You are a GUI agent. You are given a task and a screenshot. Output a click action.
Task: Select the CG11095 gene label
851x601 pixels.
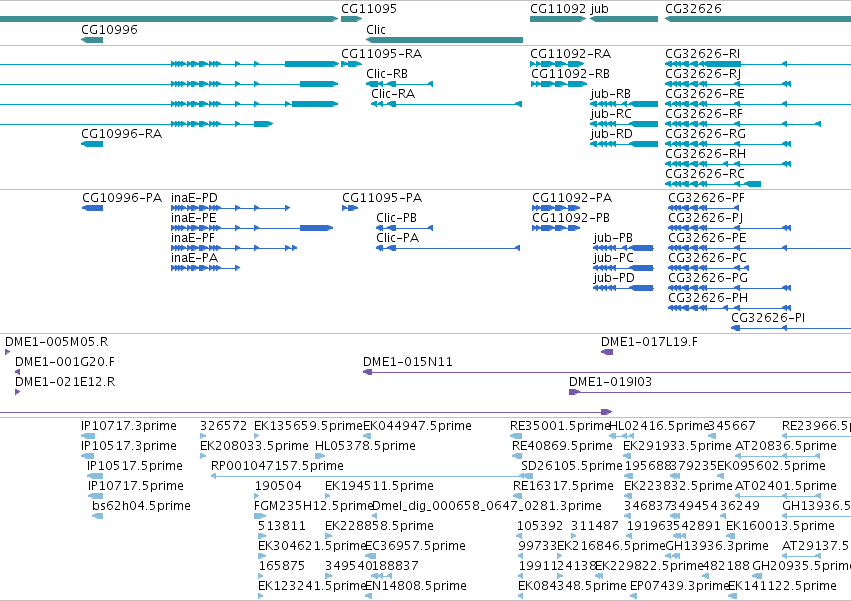point(369,9)
